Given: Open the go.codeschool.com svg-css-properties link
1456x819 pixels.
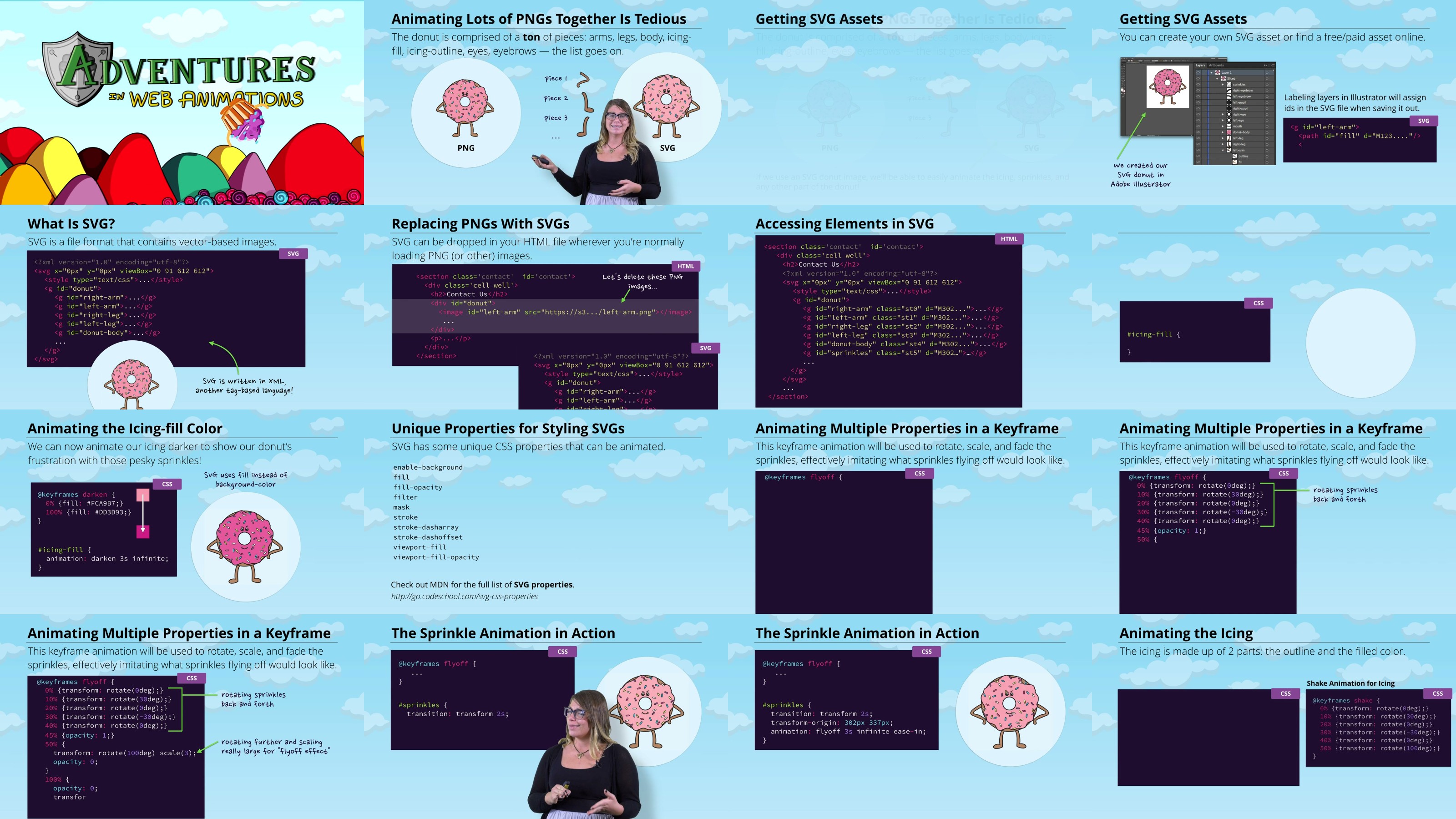Looking at the screenshot, I should point(464,597).
